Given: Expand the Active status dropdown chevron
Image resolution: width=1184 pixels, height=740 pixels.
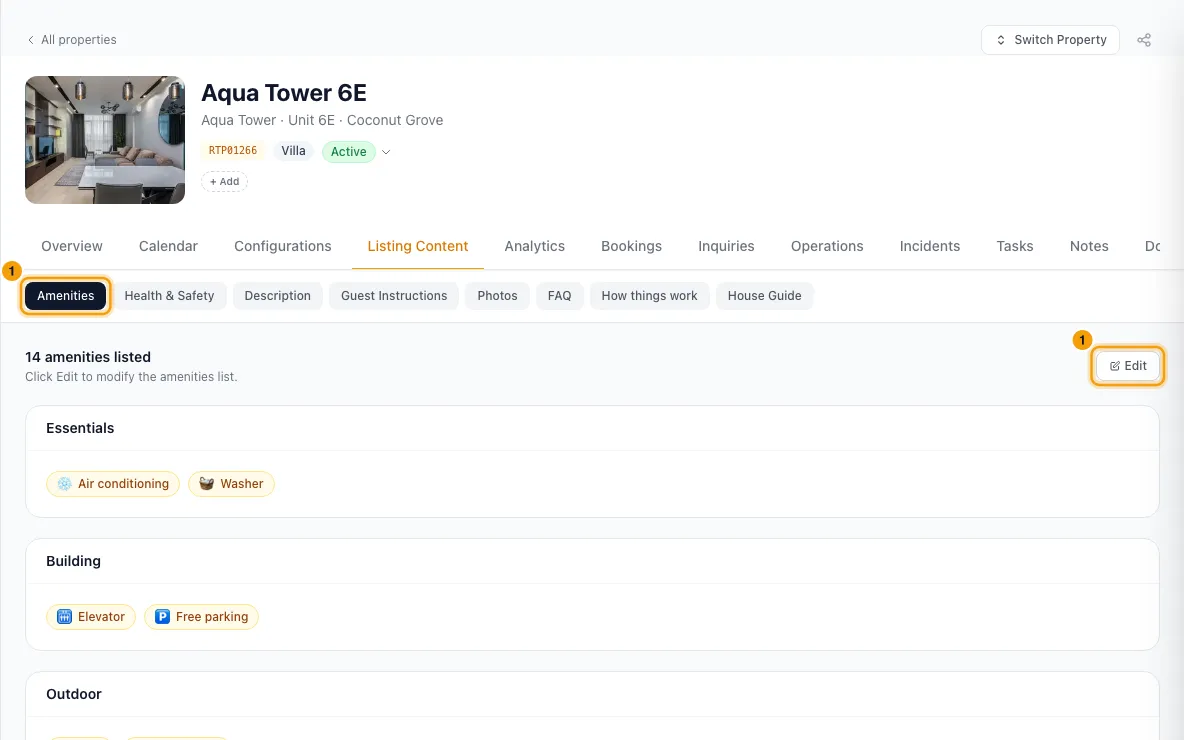Looking at the screenshot, I should point(386,152).
